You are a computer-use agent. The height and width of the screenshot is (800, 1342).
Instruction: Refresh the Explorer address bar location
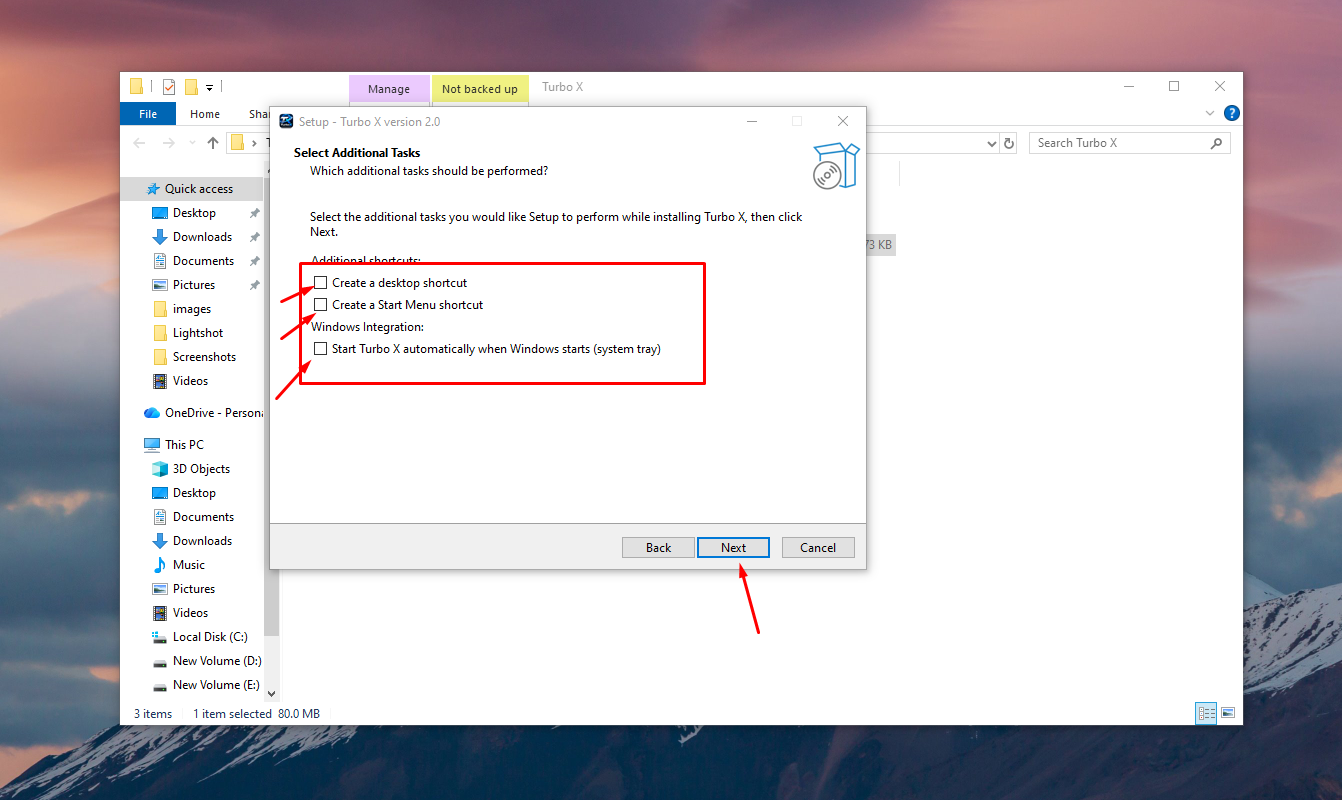(1009, 143)
